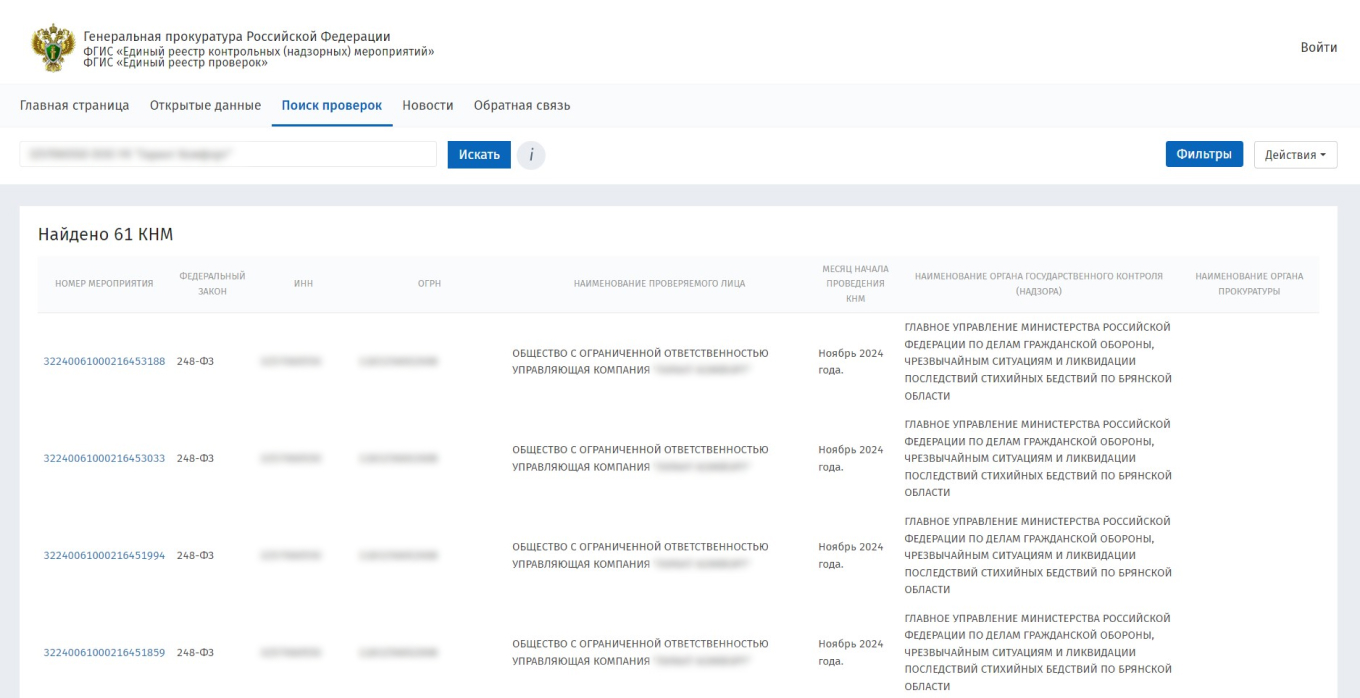Click the Наименование проверяемого лица column header
The height and width of the screenshot is (698, 1360).
tap(659, 284)
